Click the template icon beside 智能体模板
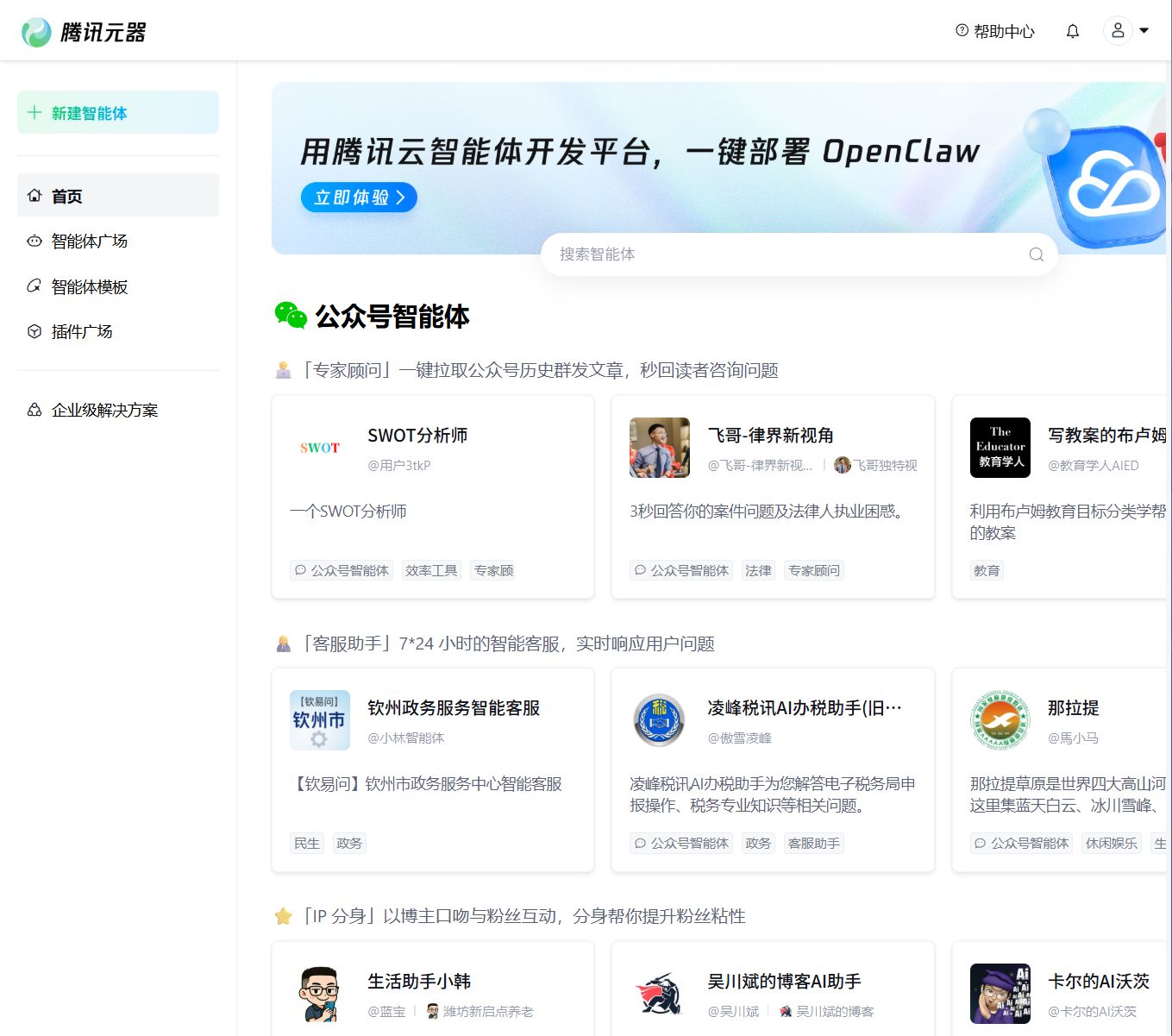The image size is (1172, 1036). coord(34,286)
